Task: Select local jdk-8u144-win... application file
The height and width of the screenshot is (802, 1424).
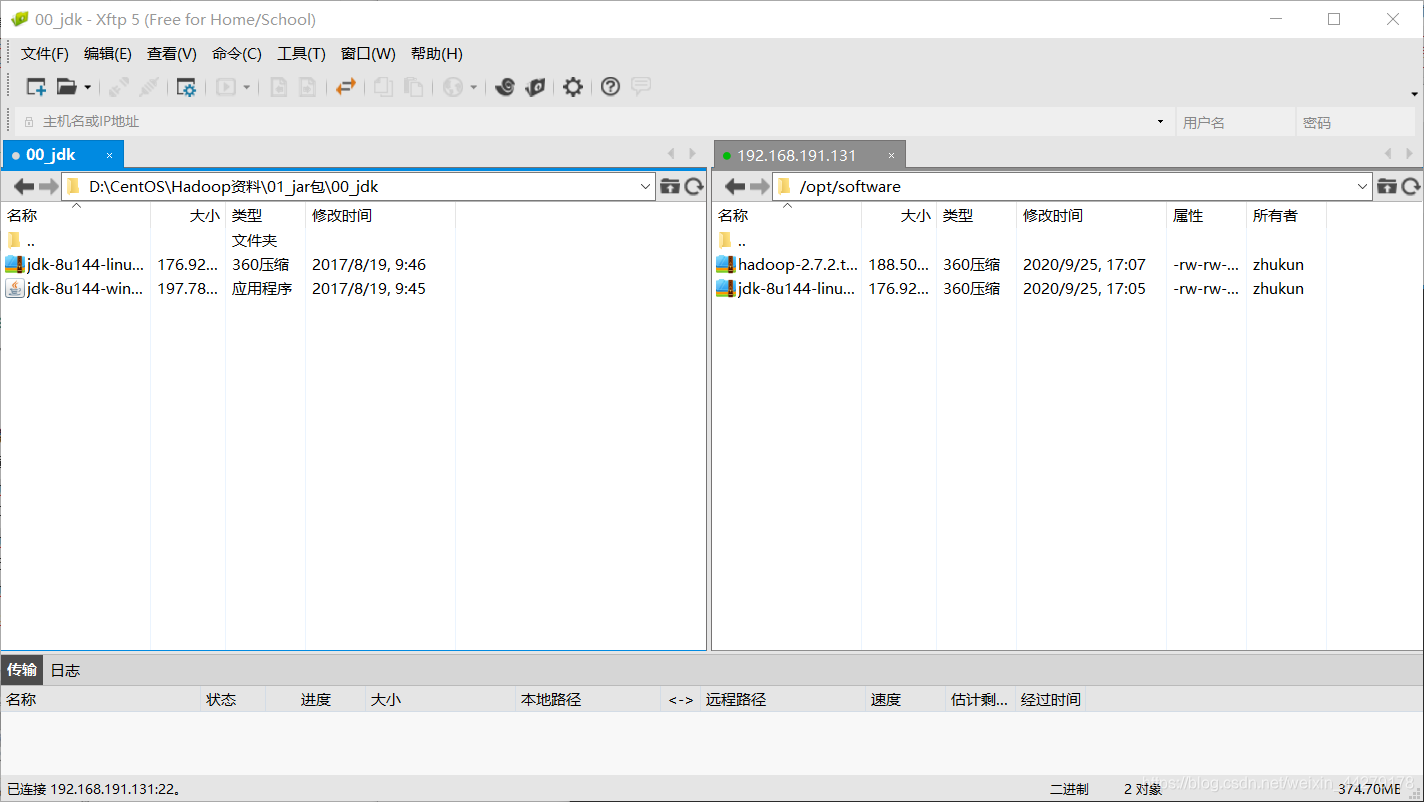Action: (x=75, y=289)
